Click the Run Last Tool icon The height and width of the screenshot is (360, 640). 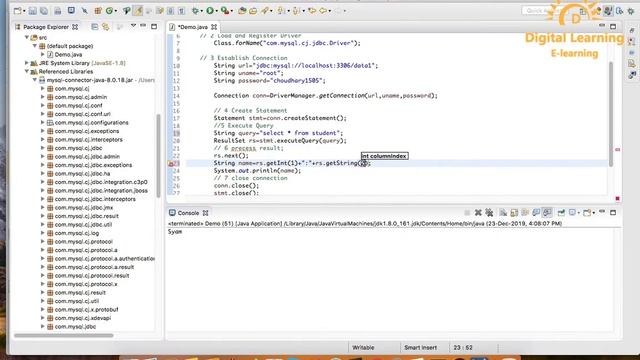tap(224, 11)
